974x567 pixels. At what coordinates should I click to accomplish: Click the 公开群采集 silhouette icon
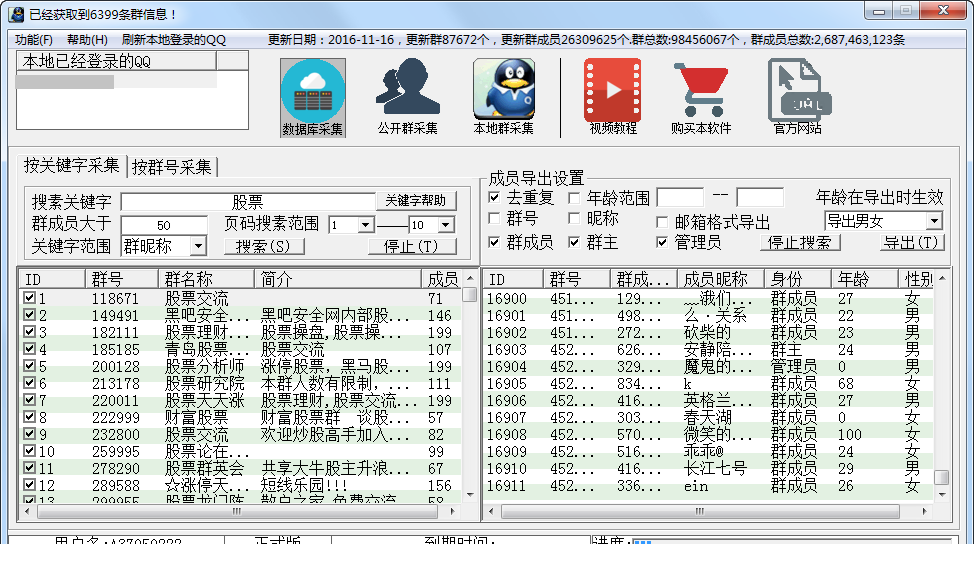click(407, 90)
